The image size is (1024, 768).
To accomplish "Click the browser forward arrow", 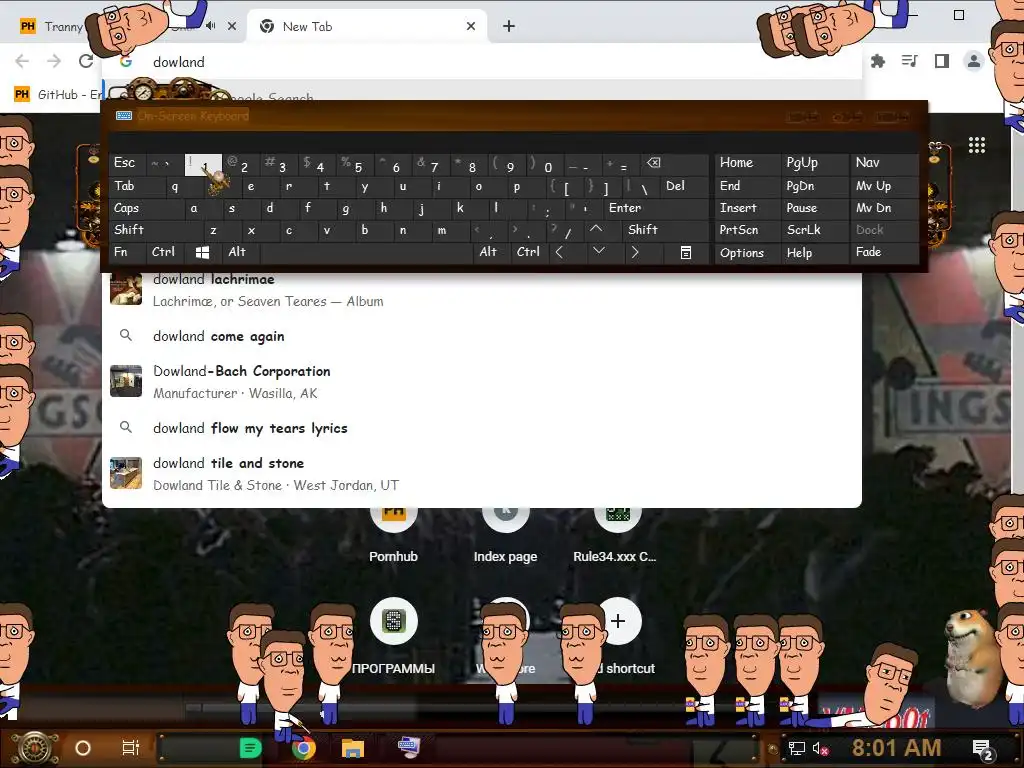I will tap(54, 61).
